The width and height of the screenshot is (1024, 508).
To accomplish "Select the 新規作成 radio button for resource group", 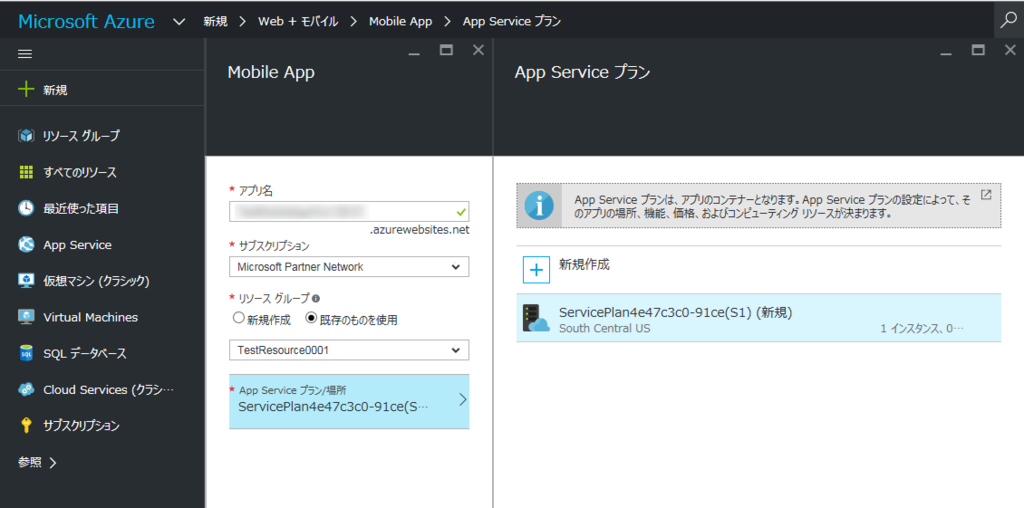I will pyautogui.click(x=238, y=319).
